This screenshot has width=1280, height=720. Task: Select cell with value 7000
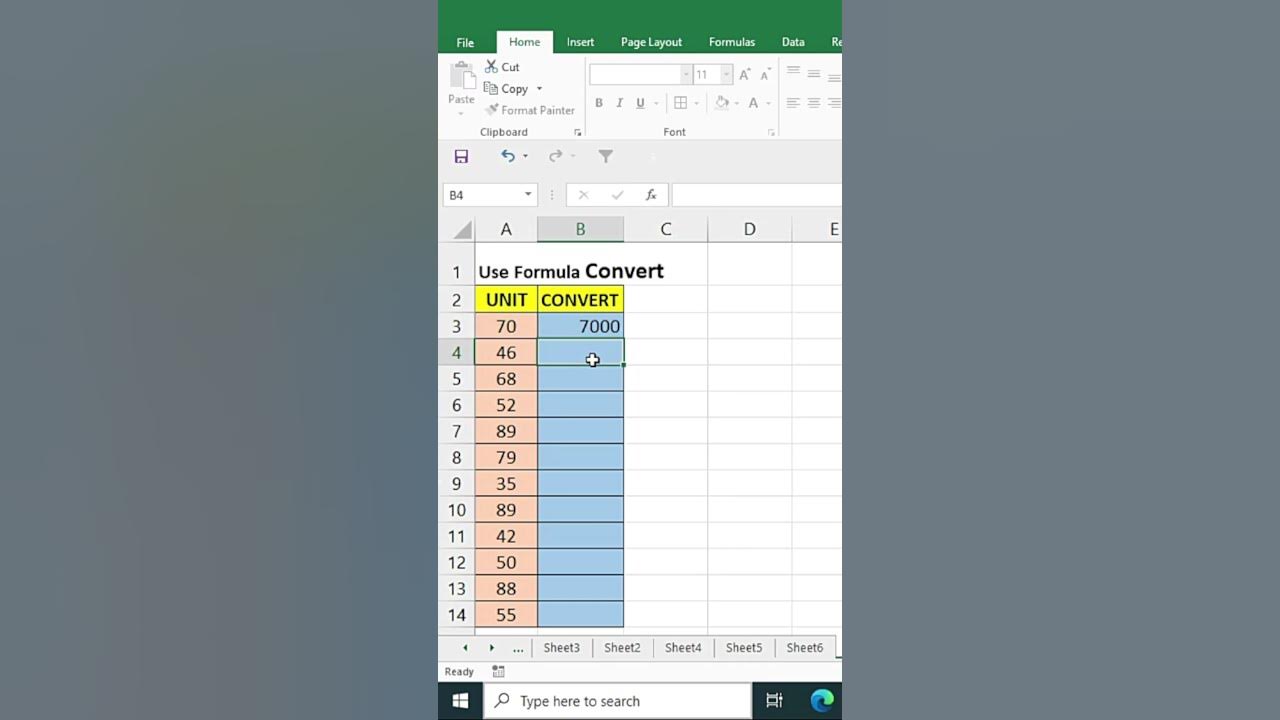(x=580, y=326)
